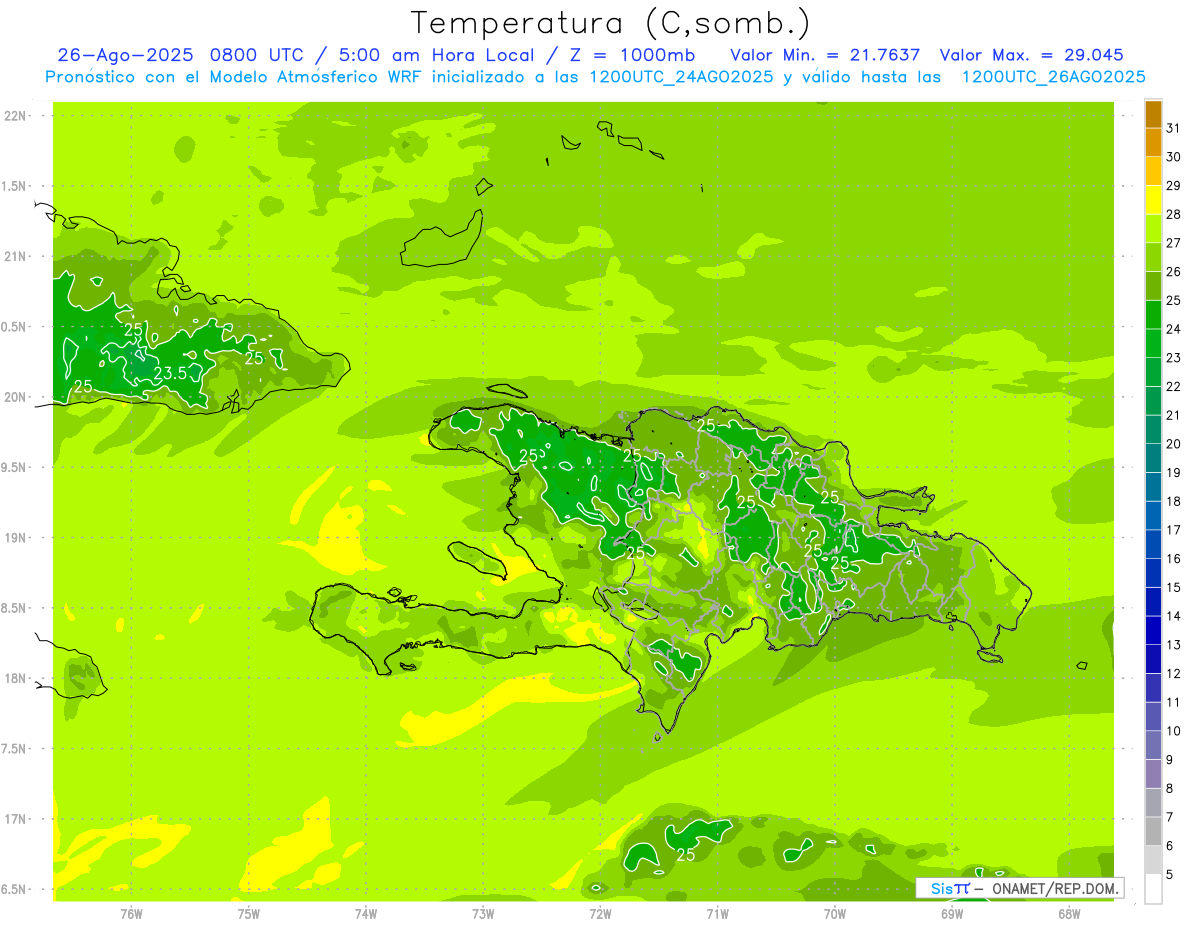Click the "8.5N" latitude label
This screenshot has width=1200, height=927.
(x=13, y=608)
